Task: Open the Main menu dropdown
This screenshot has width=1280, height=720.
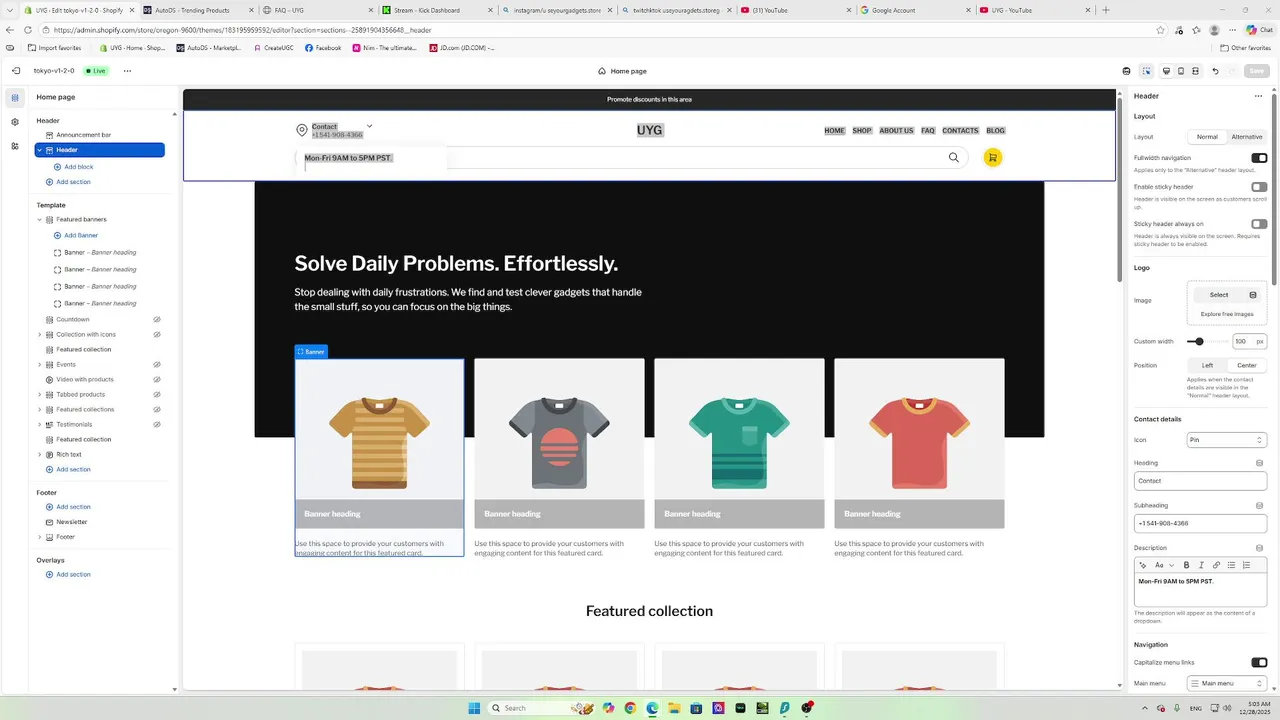Action: point(1227,683)
